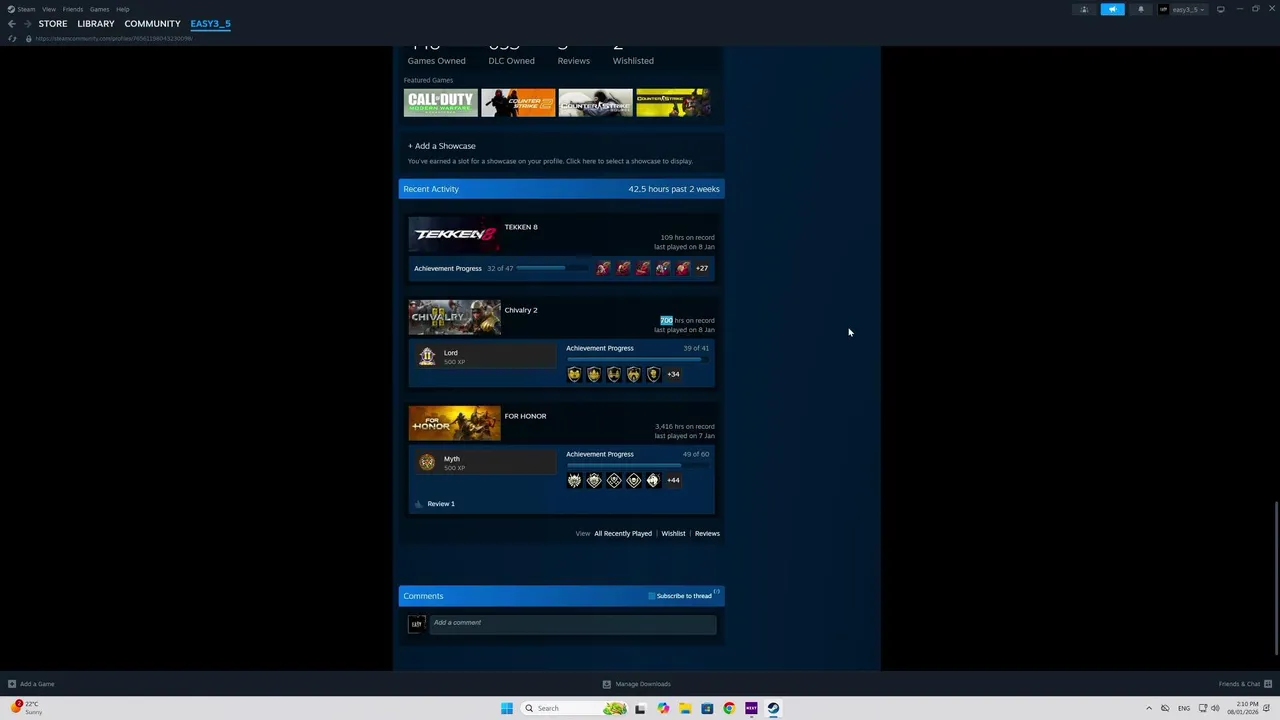Screen dimensions: 1280x720
Task: Open Manage Downloads
Action: 637,684
